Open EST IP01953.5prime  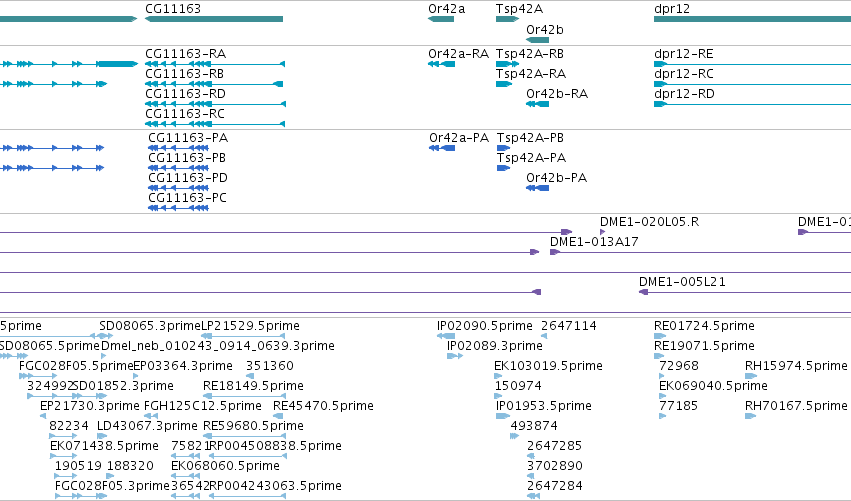[x=543, y=407]
